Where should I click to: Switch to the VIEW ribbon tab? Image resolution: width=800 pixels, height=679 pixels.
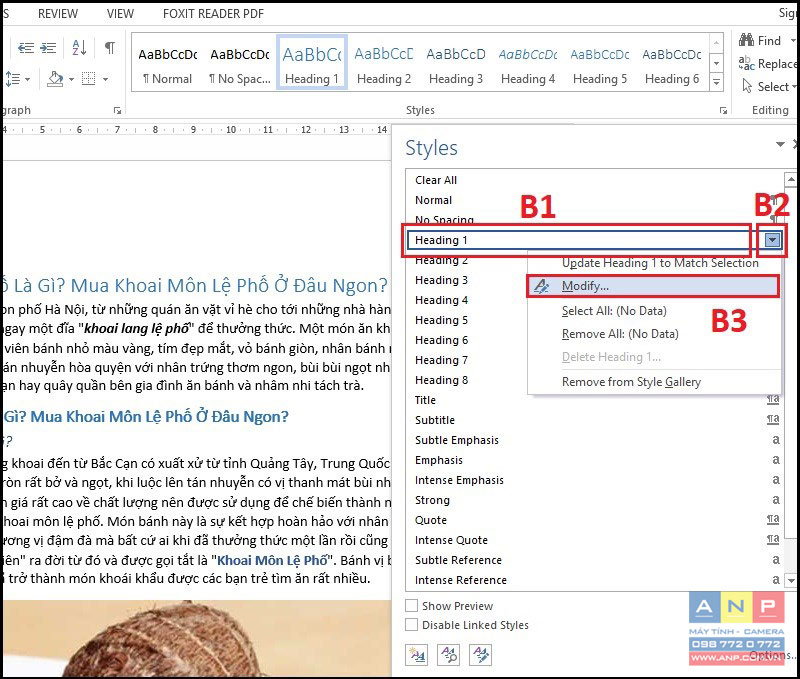pyautogui.click(x=120, y=14)
